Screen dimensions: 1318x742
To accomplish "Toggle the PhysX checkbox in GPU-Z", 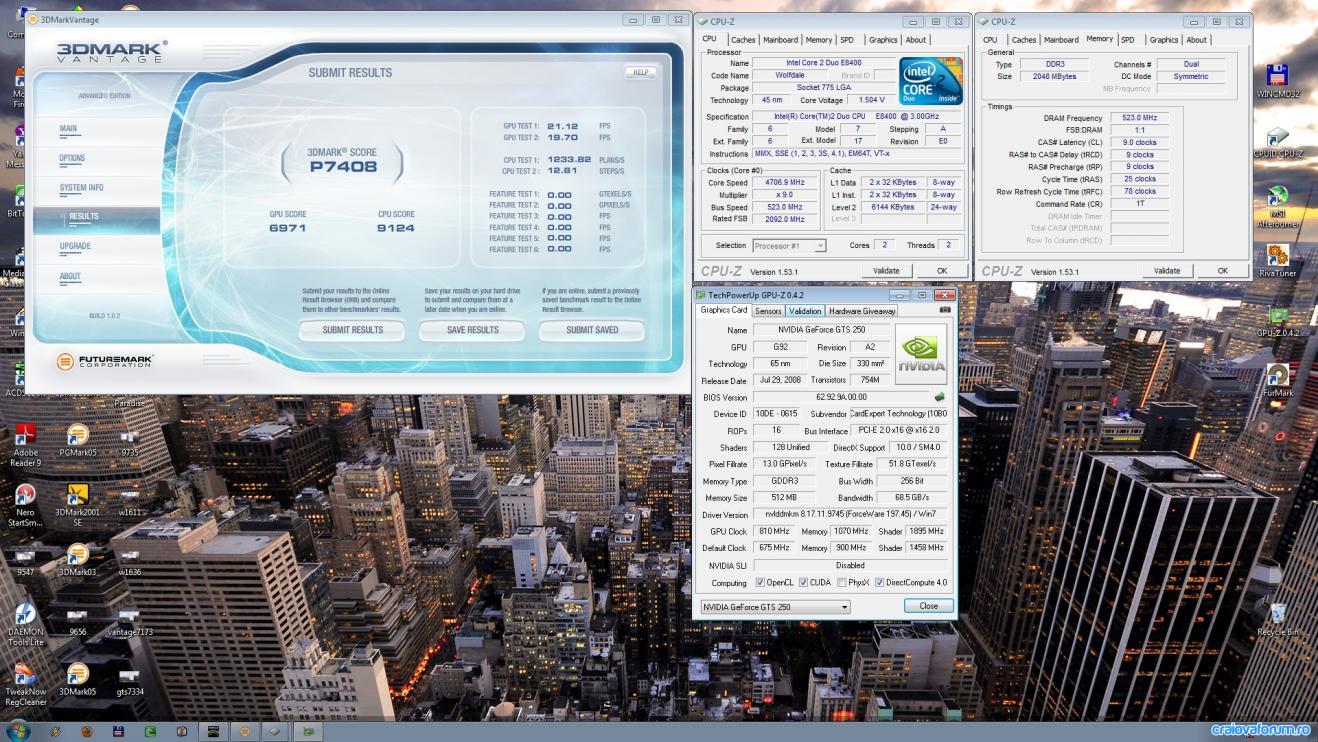I will (841, 582).
